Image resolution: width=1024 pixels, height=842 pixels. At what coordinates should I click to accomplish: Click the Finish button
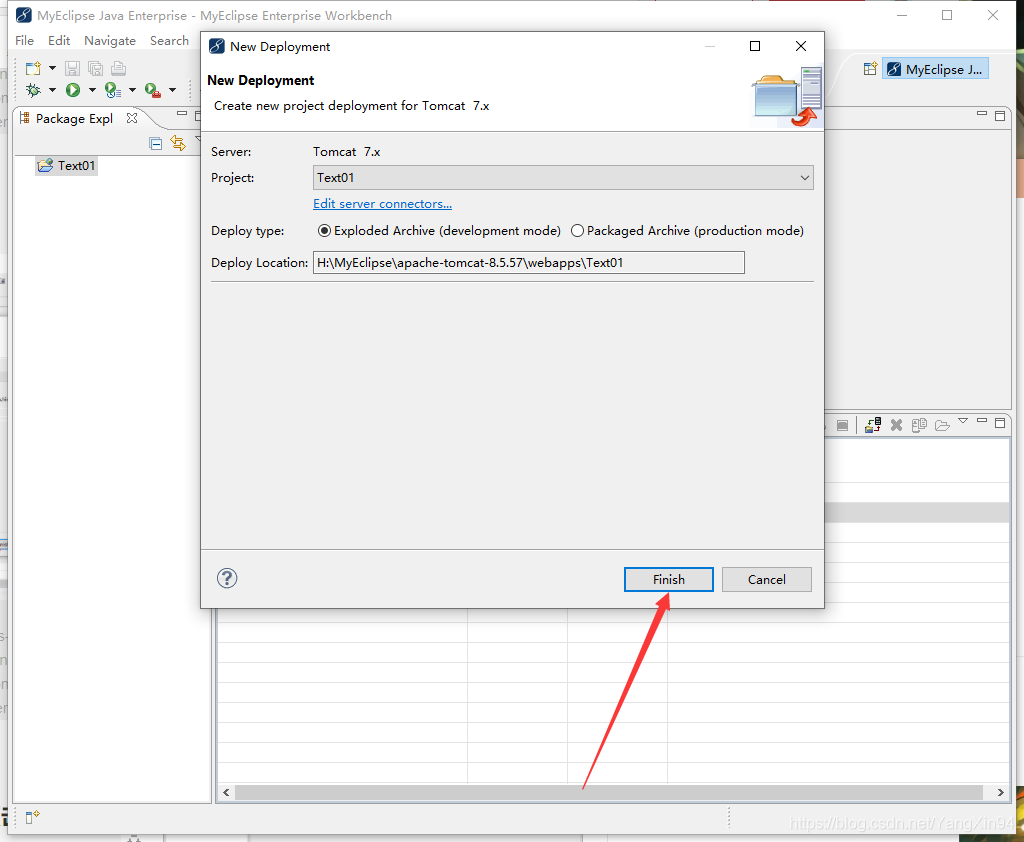(669, 579)
